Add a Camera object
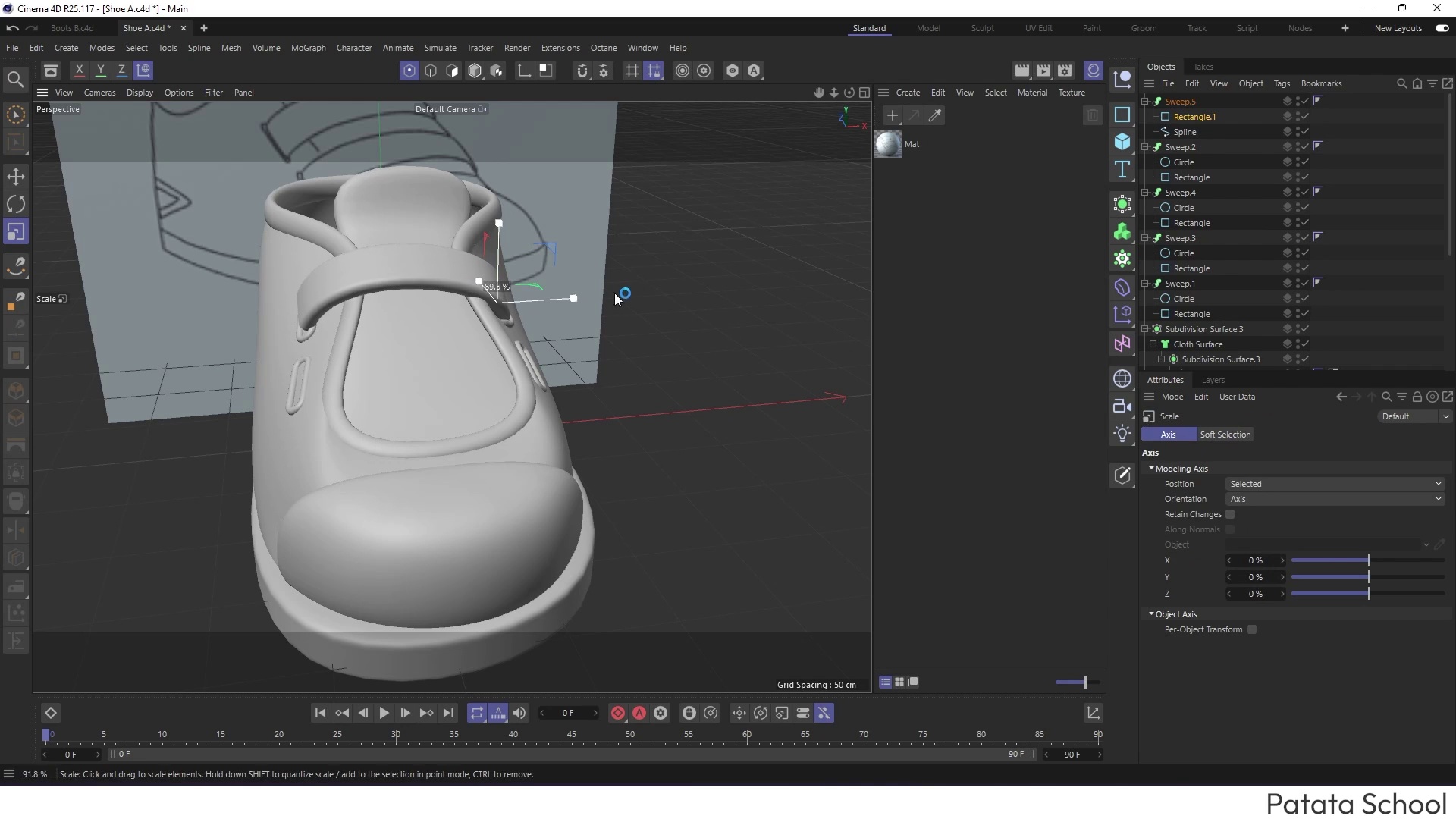 pos(1122,406)
